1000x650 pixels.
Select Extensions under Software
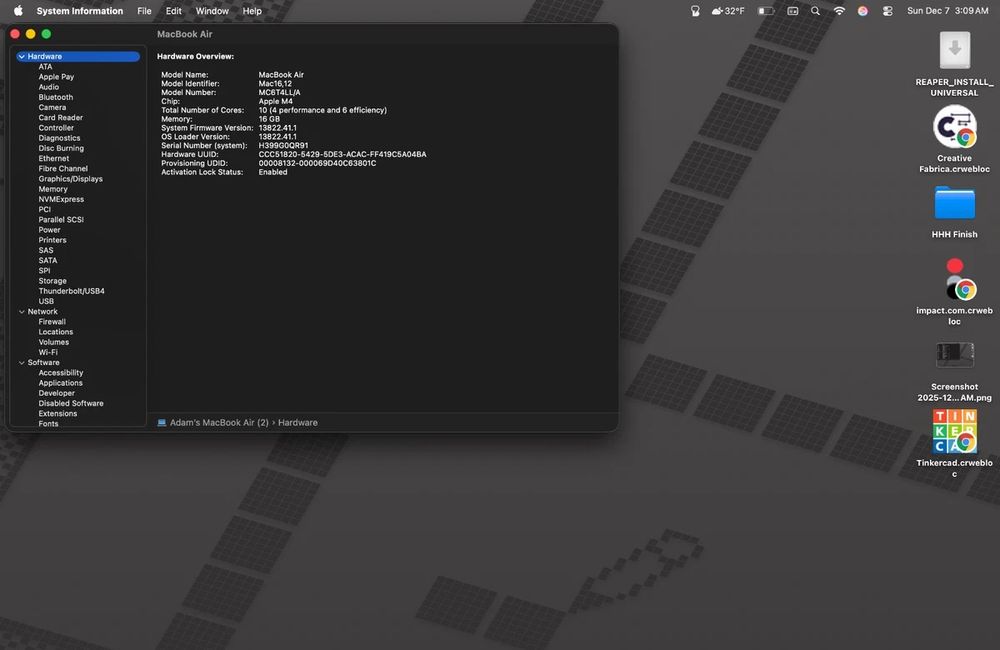pyautogui.click(x=57, y=413)
